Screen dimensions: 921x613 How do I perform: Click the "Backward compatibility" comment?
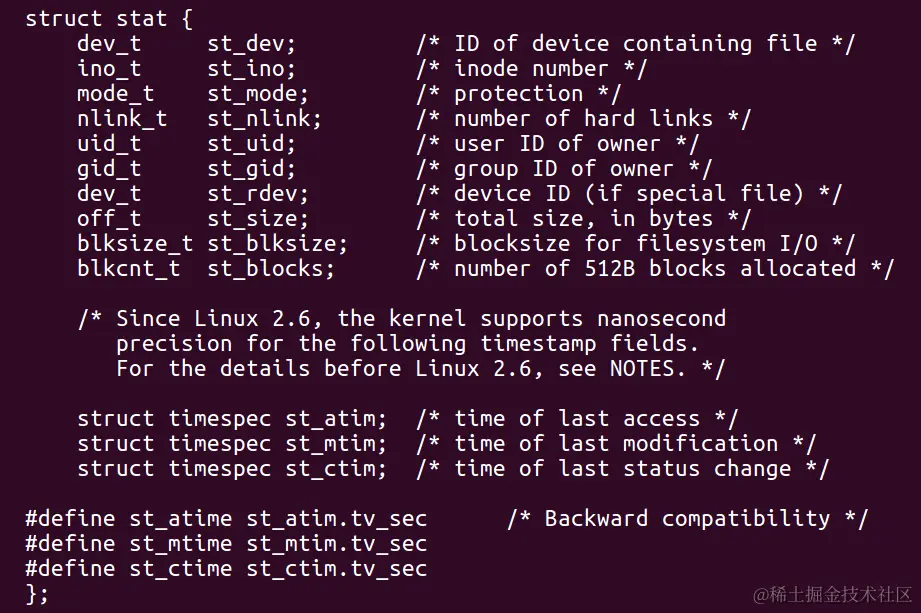[x=687, y=519]
